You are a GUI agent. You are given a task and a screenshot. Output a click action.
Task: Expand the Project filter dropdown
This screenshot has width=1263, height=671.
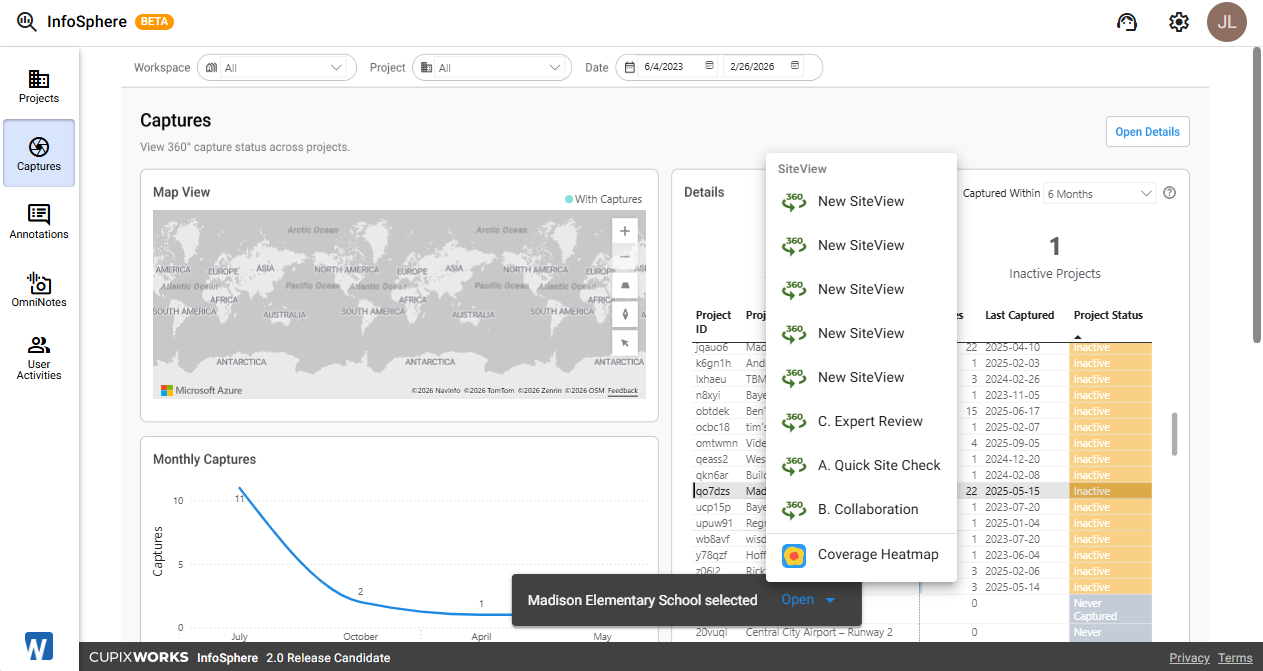click(x=492, y=67)
